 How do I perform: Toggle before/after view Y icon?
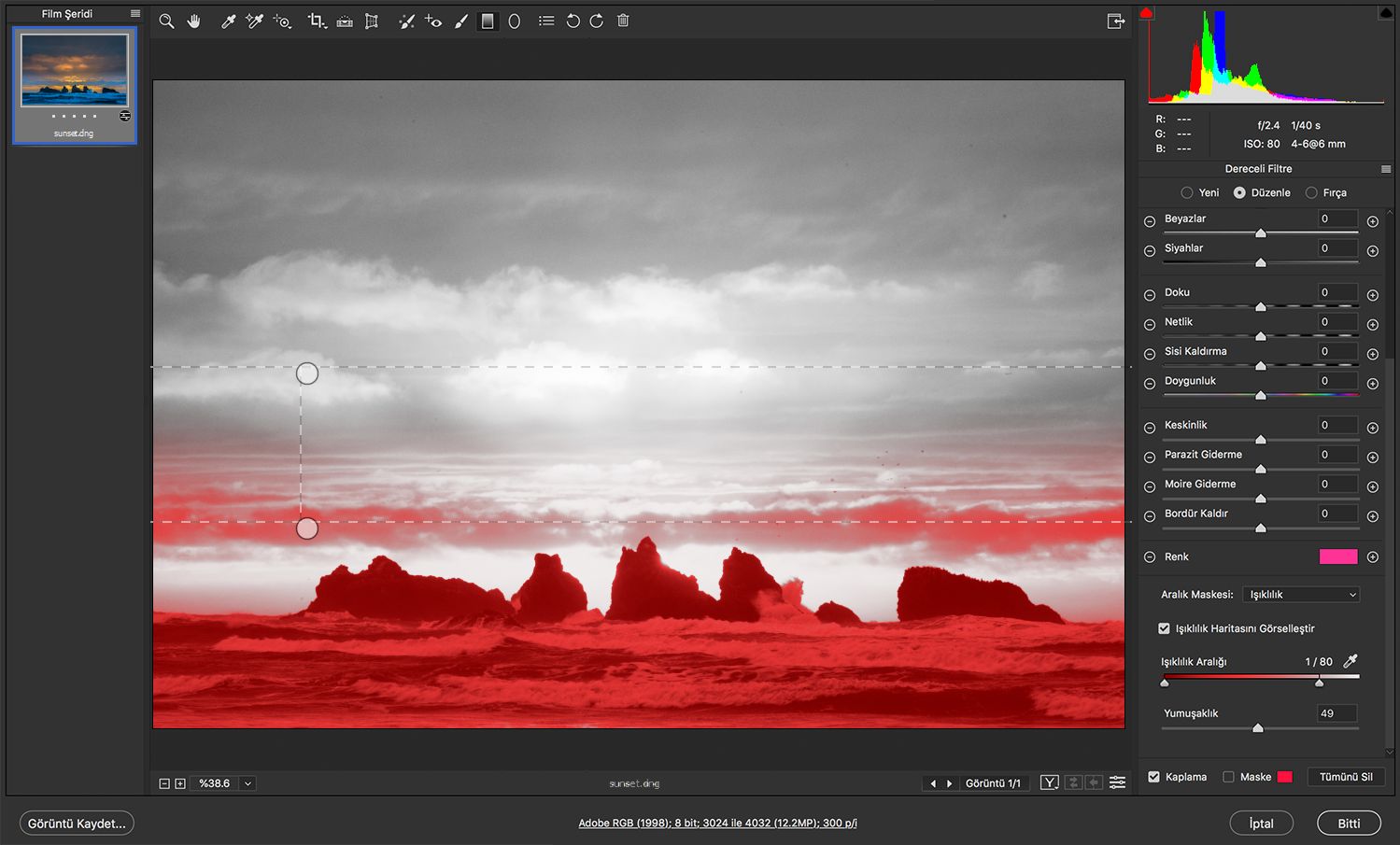click(x=1050, y=782)
